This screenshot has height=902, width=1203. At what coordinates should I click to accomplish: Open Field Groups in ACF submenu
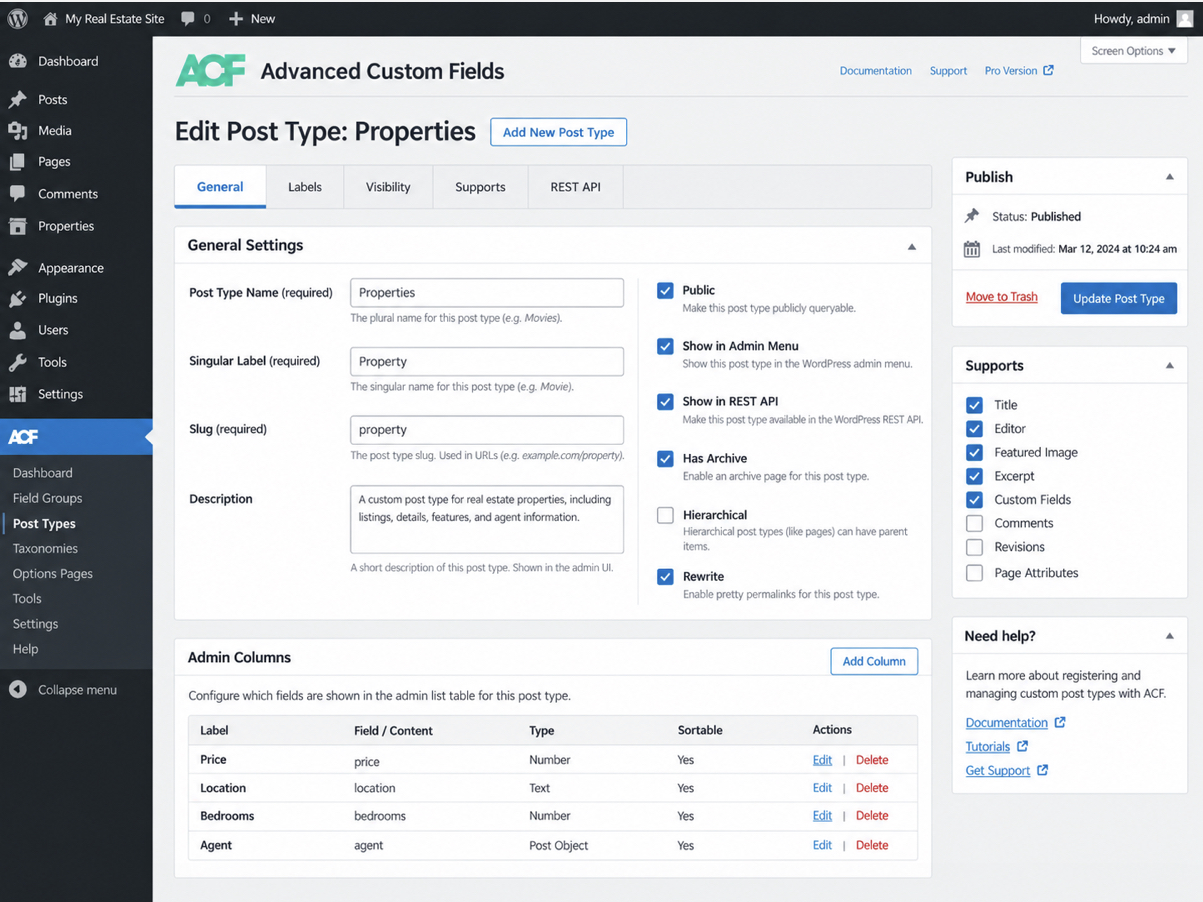[x=47, y=498]
